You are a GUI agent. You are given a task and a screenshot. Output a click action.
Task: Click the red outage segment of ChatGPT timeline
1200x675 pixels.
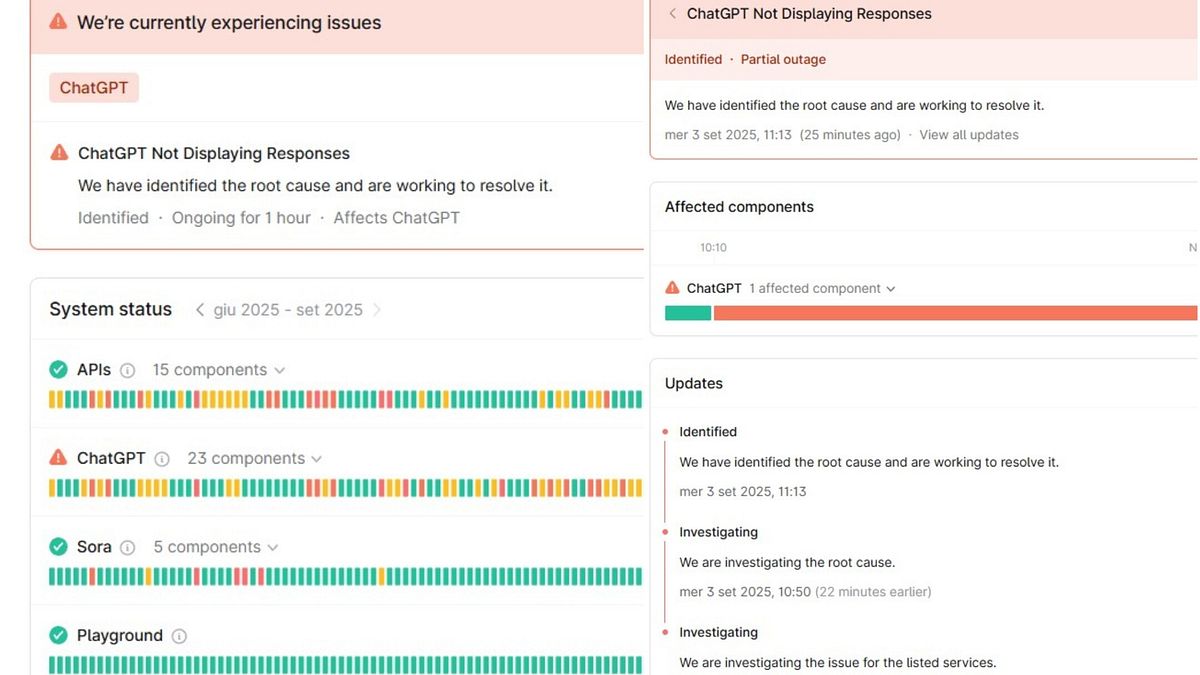[955, 313]
